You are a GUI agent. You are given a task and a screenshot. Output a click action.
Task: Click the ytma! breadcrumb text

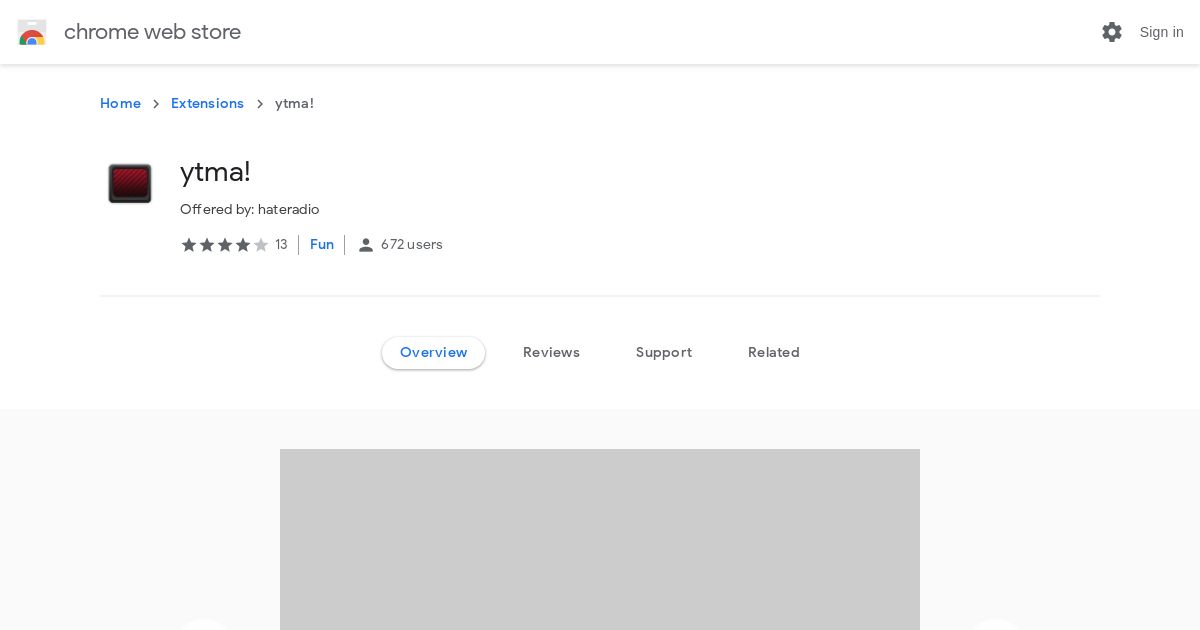[x=294, y=104]
